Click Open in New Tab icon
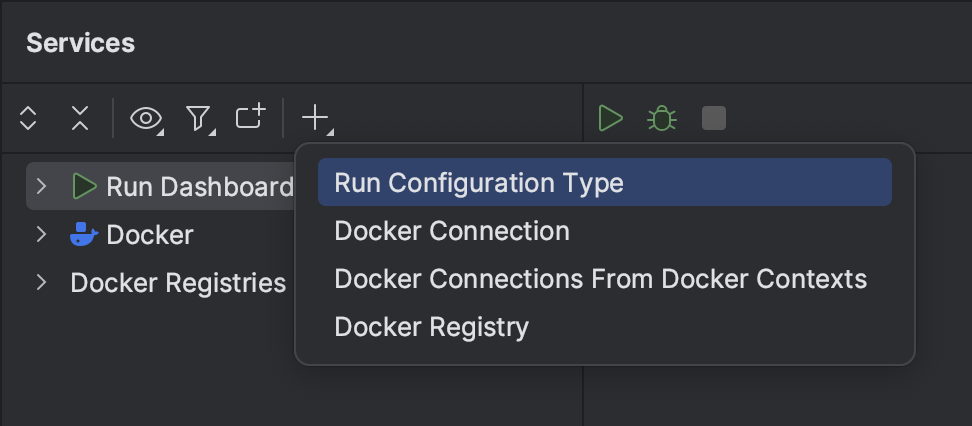 click(x=250, y=118)
